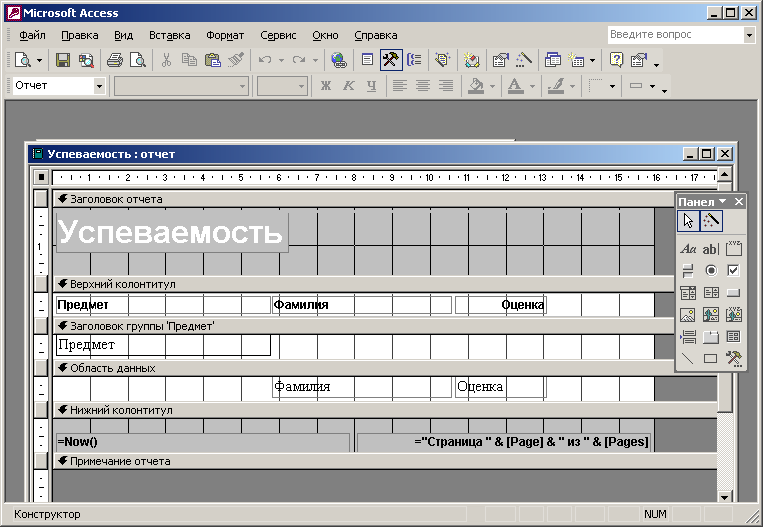The height and width of the screenshot is (527, 763).
Task: Toggle the Control Wizards wand button
Action: point(711,221)
